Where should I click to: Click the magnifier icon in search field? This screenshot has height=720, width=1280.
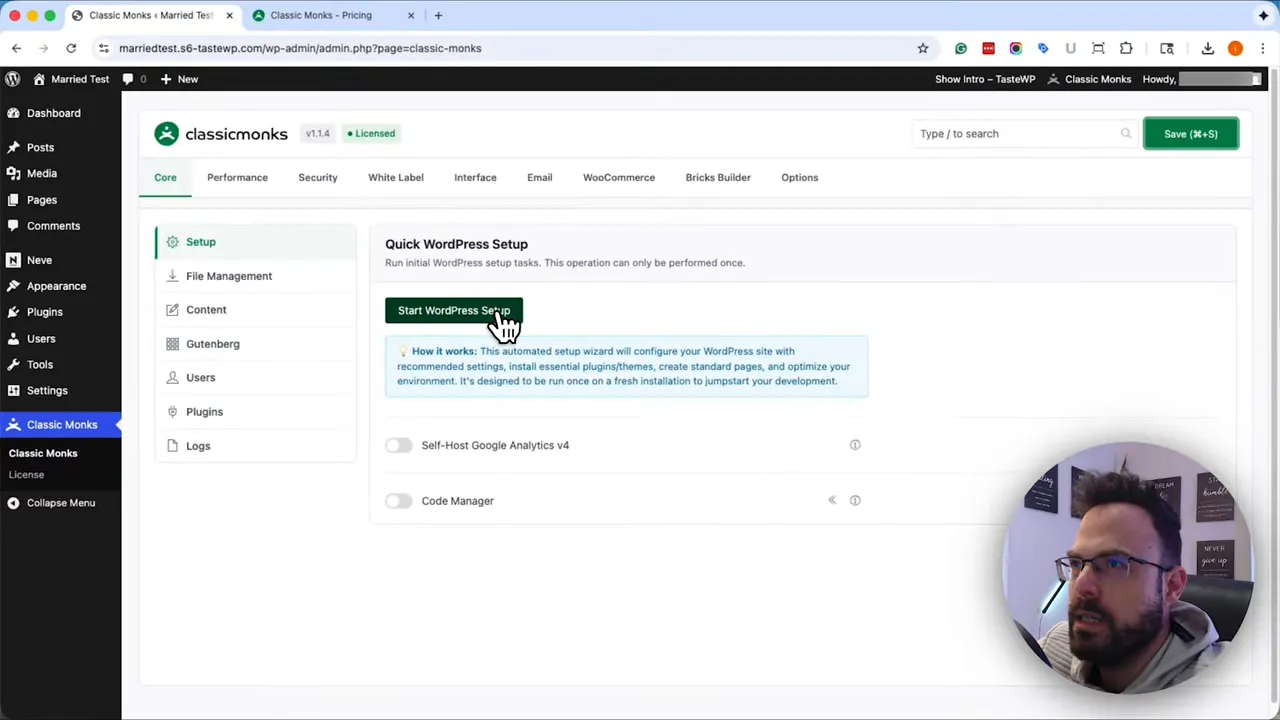(1126, 133)
